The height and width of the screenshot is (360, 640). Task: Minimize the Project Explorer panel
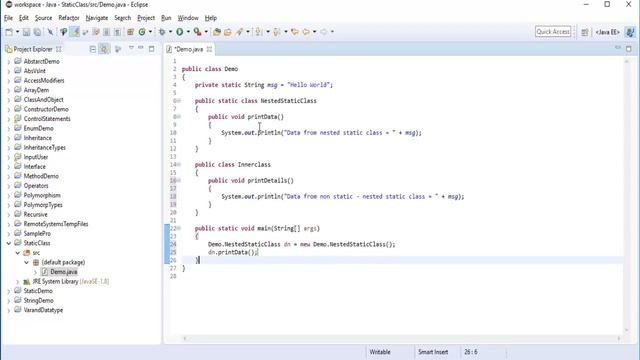coord(141,48)
